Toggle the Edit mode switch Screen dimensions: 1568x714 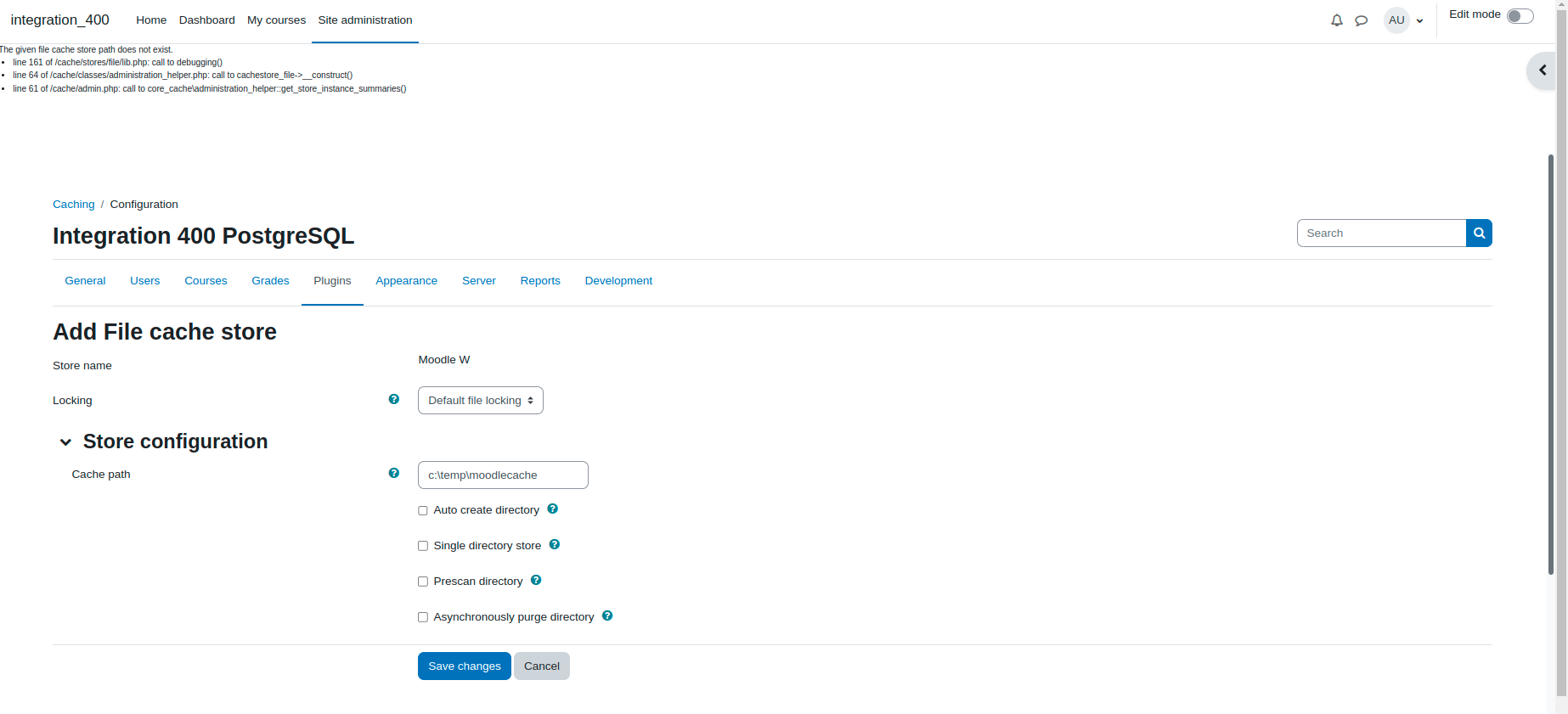(x=1520, y=16)
